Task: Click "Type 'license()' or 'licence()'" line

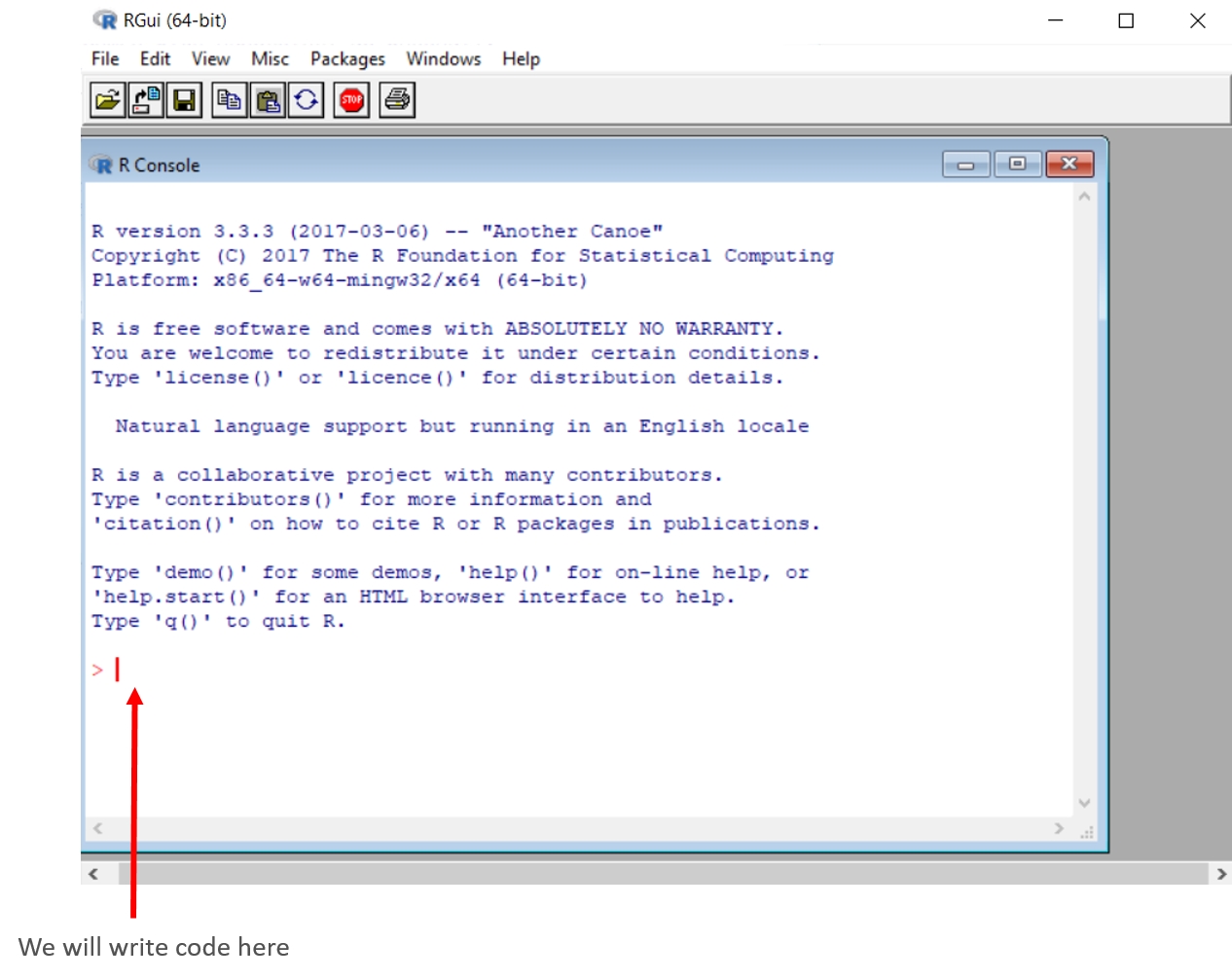Action: (x=438, y=378)
